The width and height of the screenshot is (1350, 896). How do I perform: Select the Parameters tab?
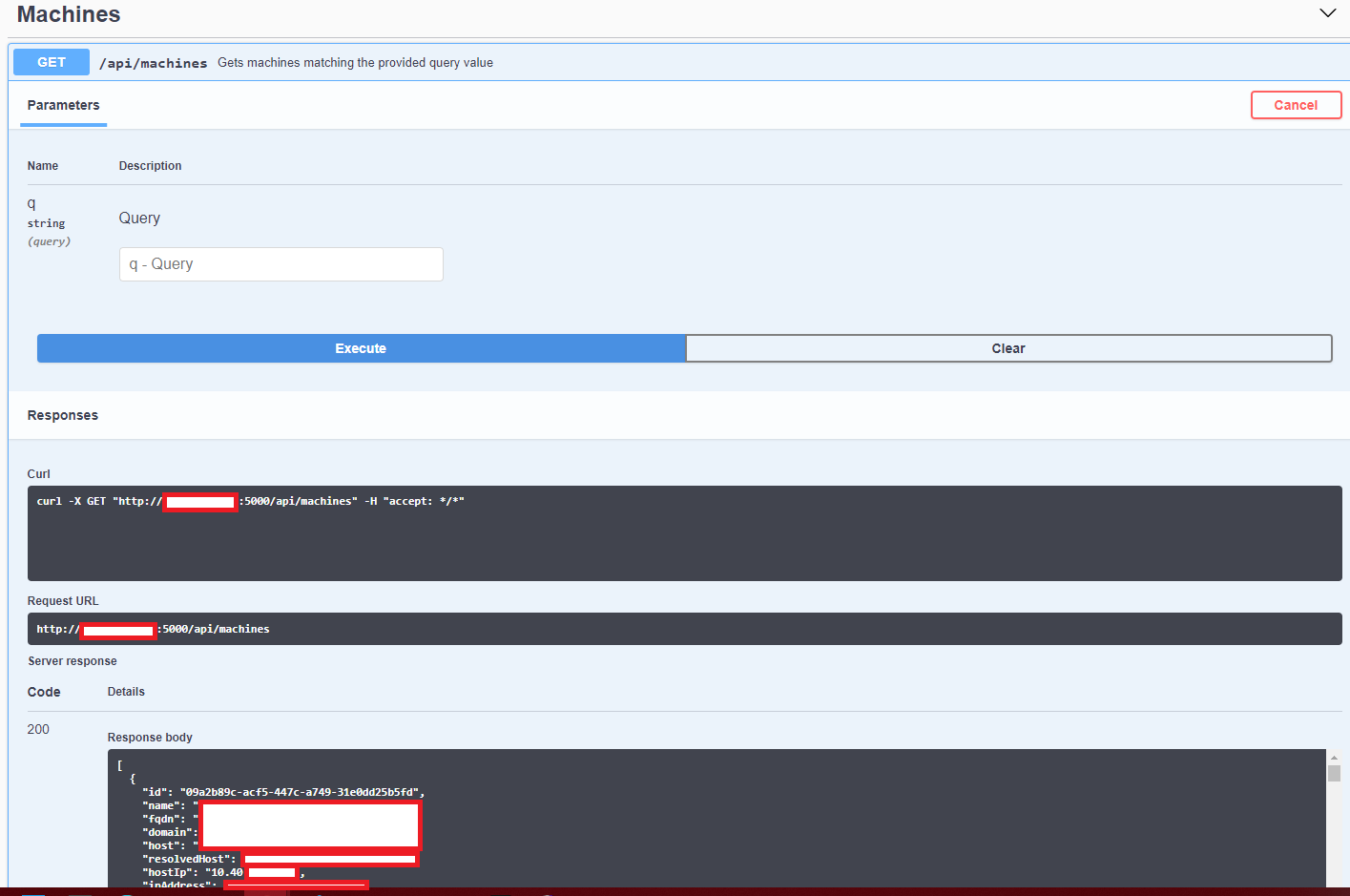click(x=63, y=105)
